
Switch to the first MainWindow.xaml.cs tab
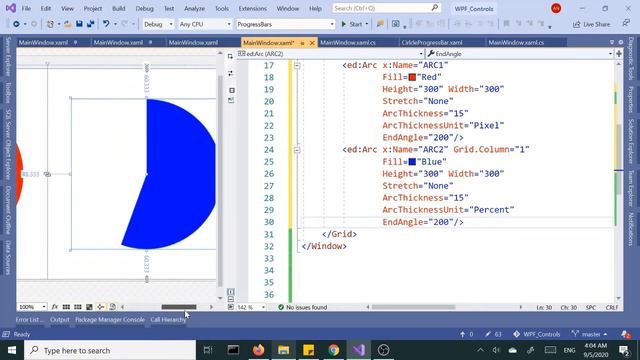(x=348, y=42)
